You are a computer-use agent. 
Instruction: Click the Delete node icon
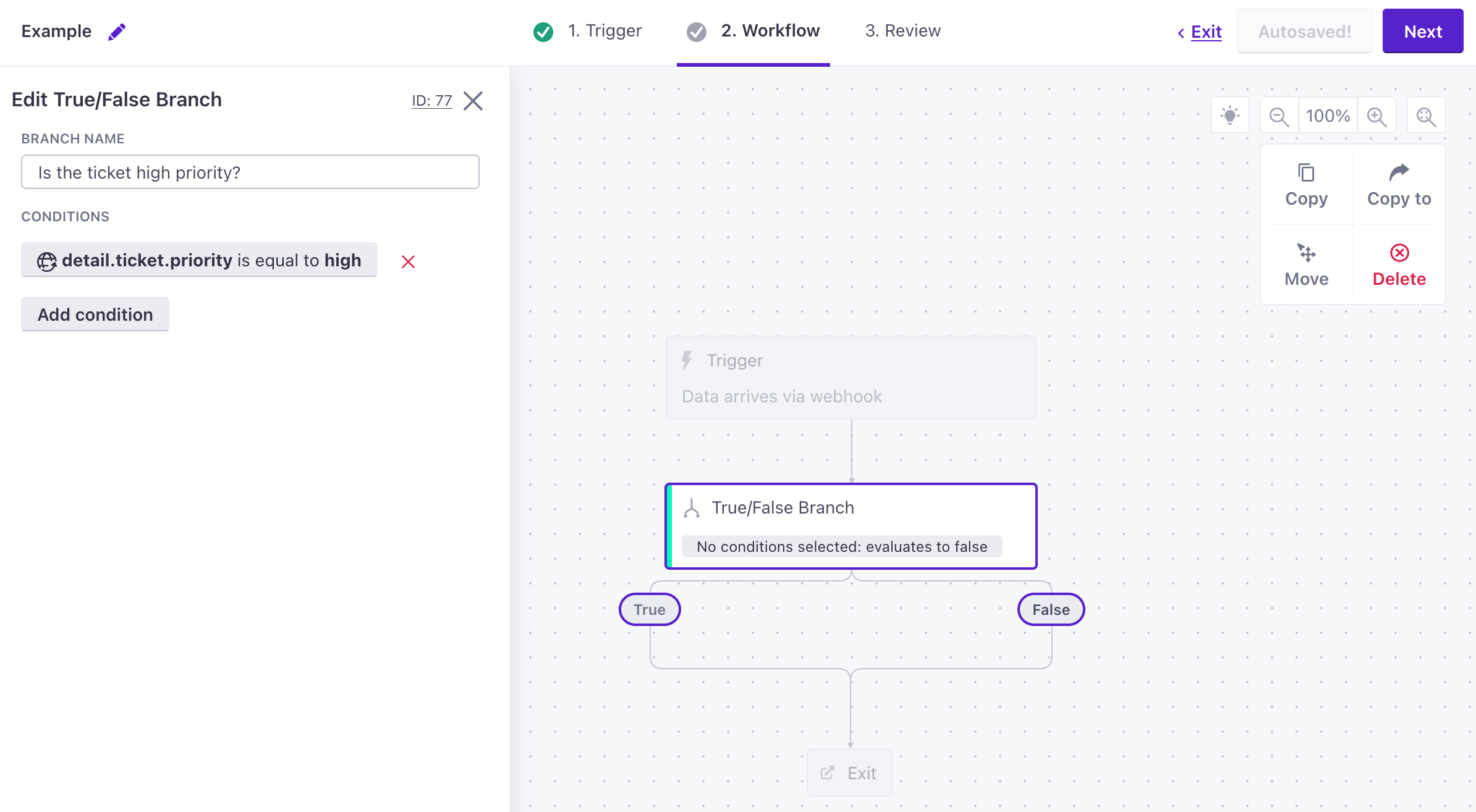1400,253
